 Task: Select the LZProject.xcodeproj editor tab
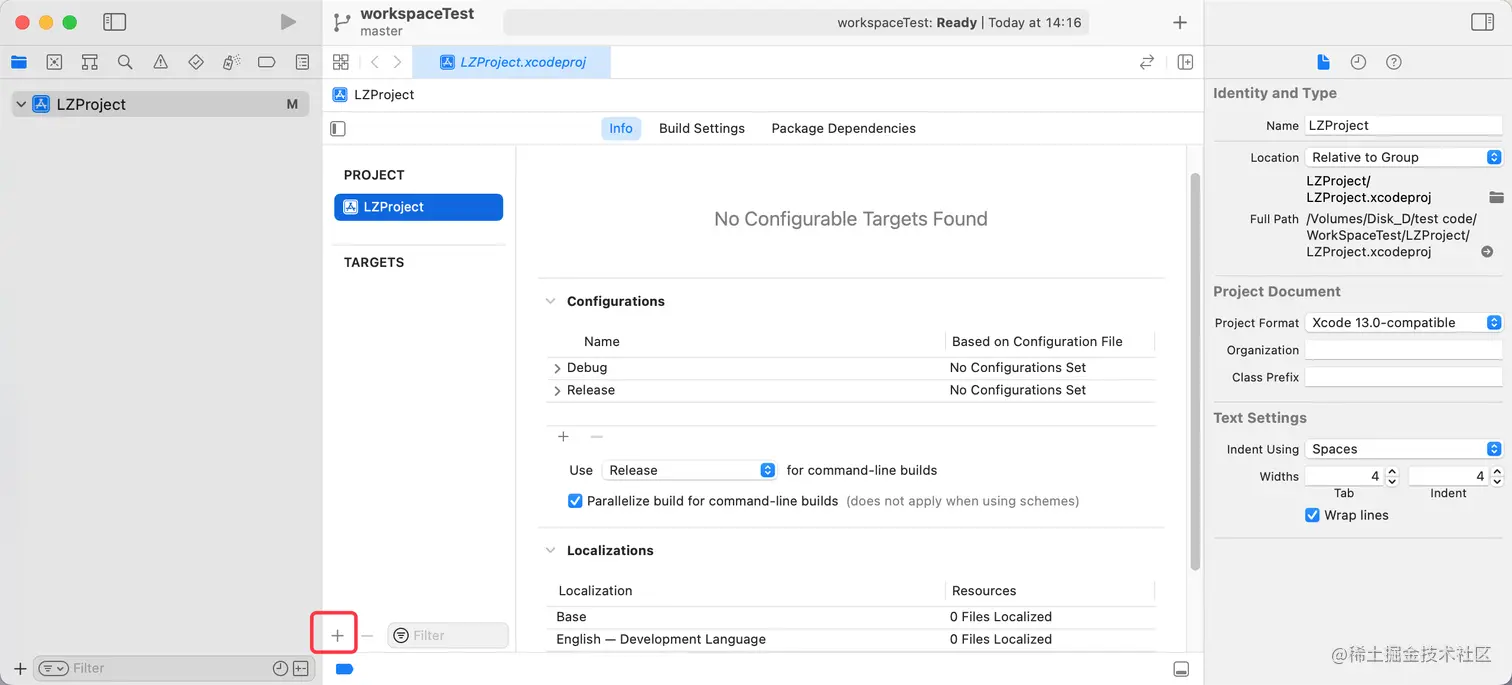pos(512,62)
